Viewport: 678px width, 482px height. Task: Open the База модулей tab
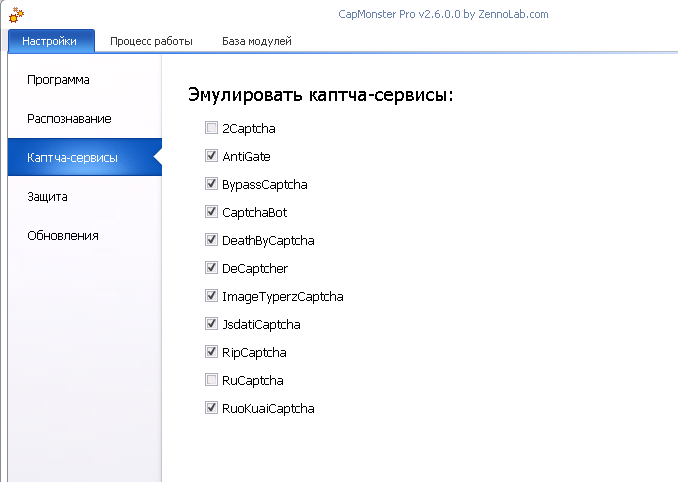tap(257, 41)
